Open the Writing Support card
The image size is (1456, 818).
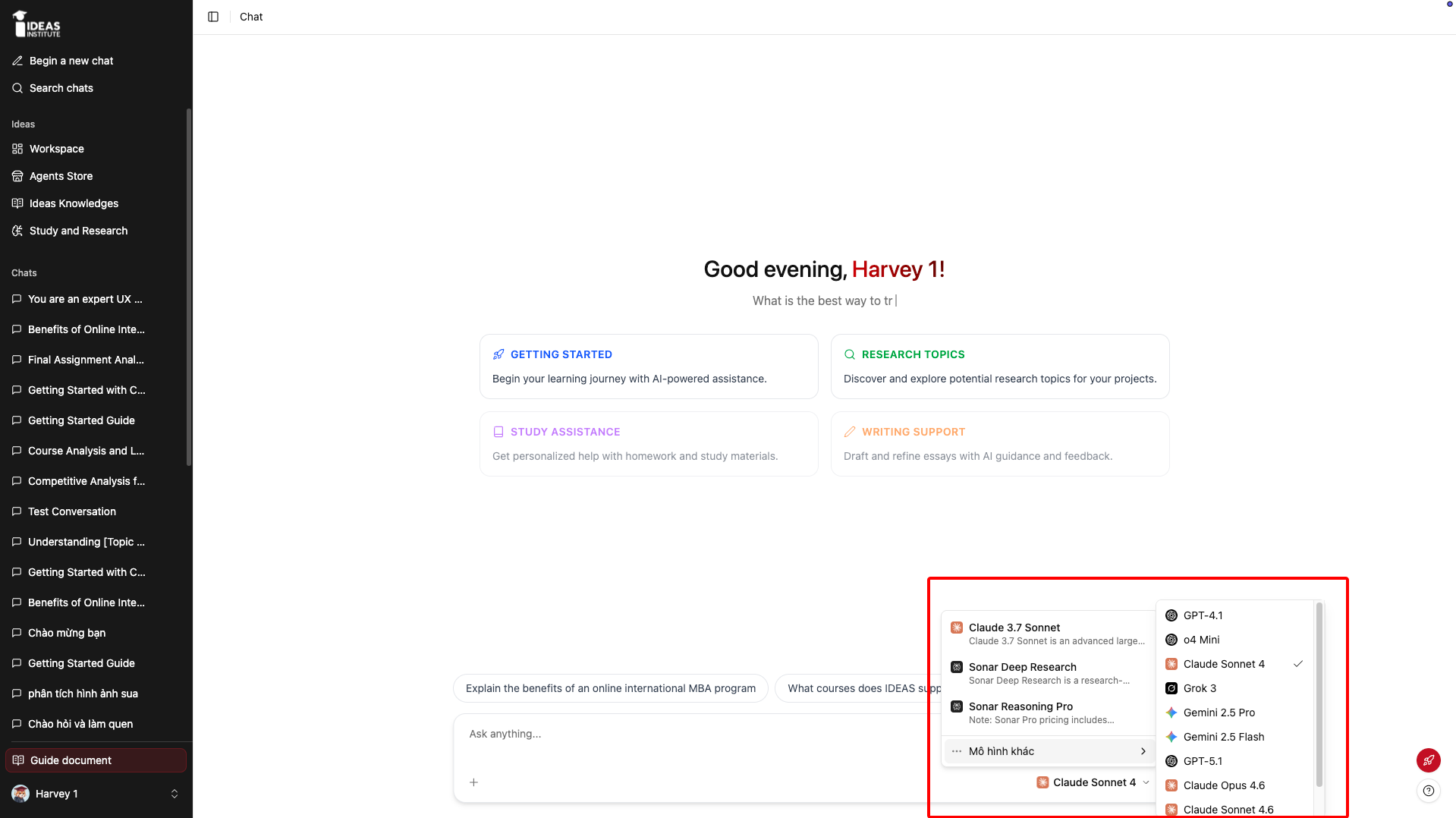pyautogui.click(x=1000, y=444)
